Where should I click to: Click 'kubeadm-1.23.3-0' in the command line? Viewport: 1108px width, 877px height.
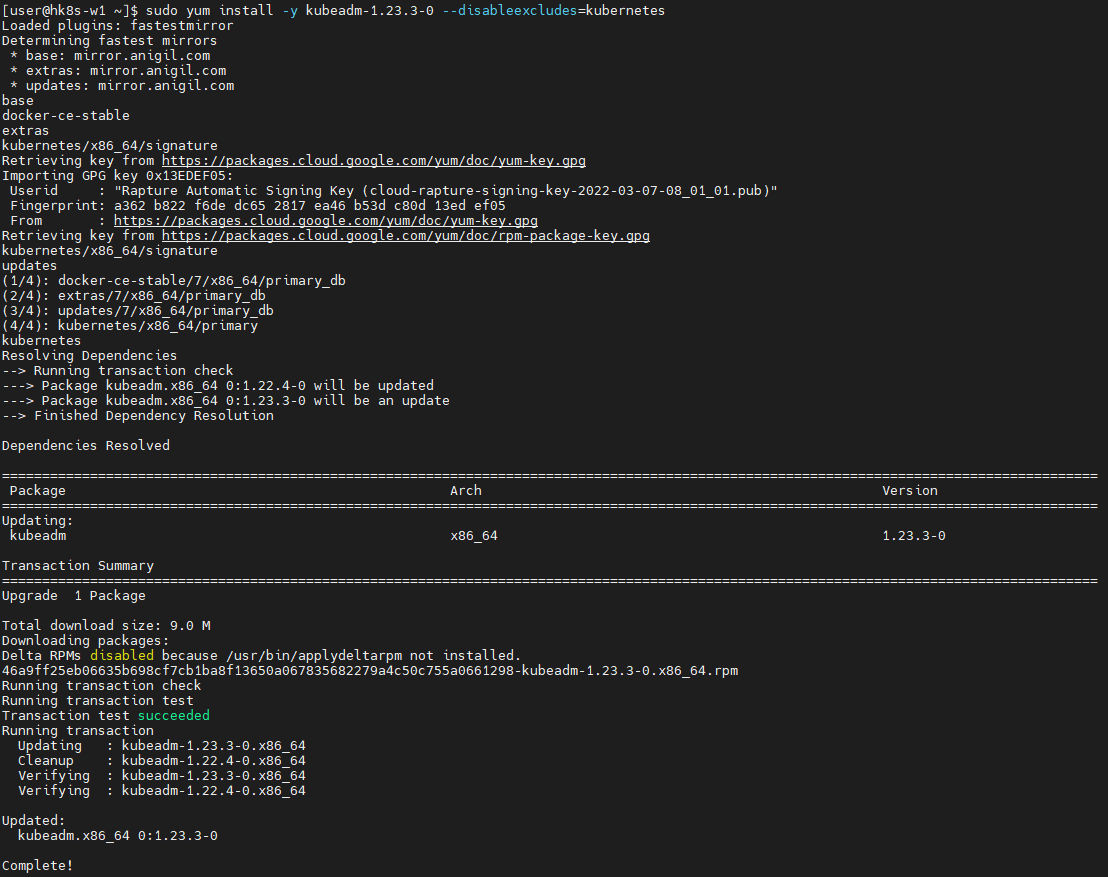point(370,11)
